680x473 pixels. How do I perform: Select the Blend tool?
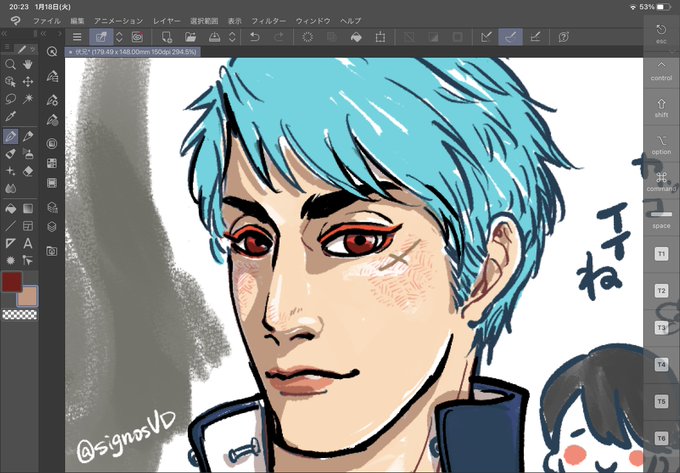(x=10, y=188)
